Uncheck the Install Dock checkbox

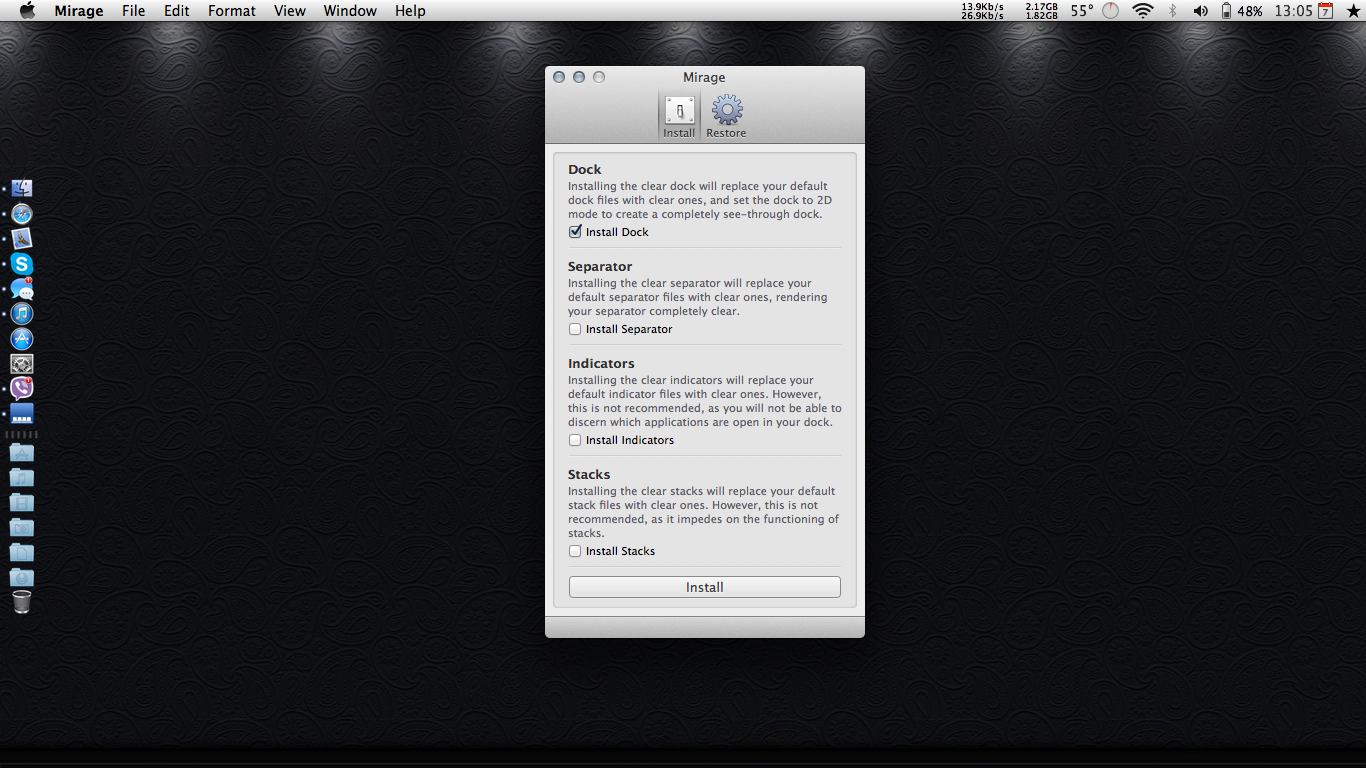[x=575, y=232]
